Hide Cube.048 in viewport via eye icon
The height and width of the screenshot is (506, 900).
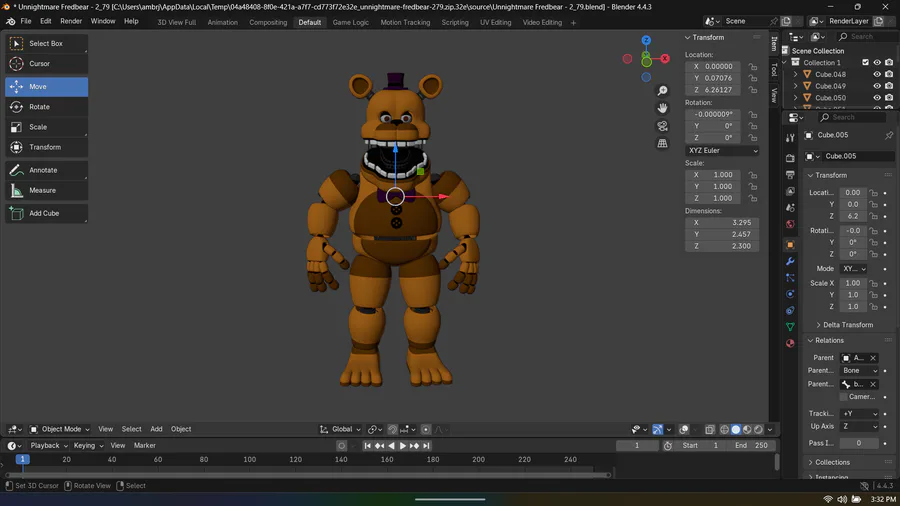pyautogui.click(x=877, y=75)
